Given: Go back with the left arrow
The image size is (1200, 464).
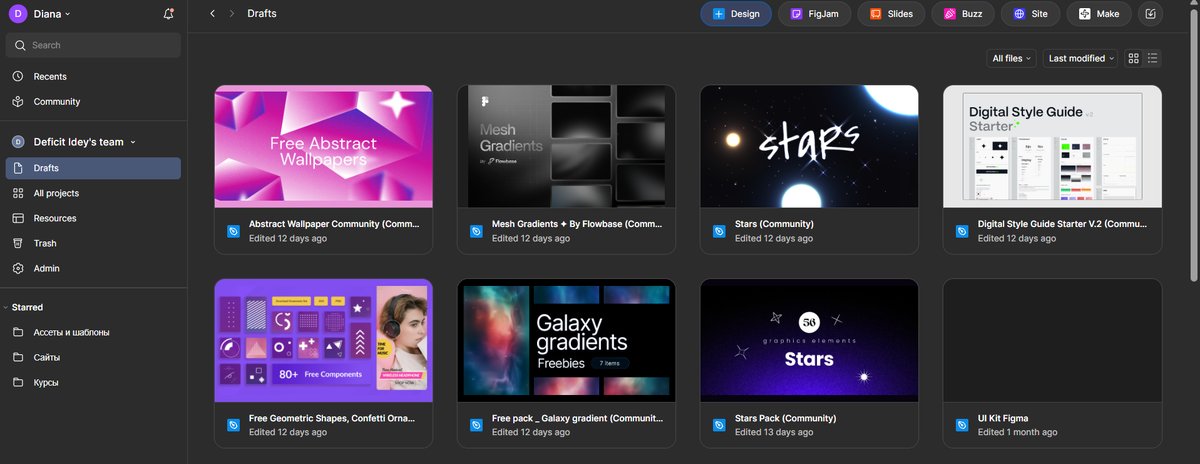Looking at the screenshot, I should click(212, 14).
